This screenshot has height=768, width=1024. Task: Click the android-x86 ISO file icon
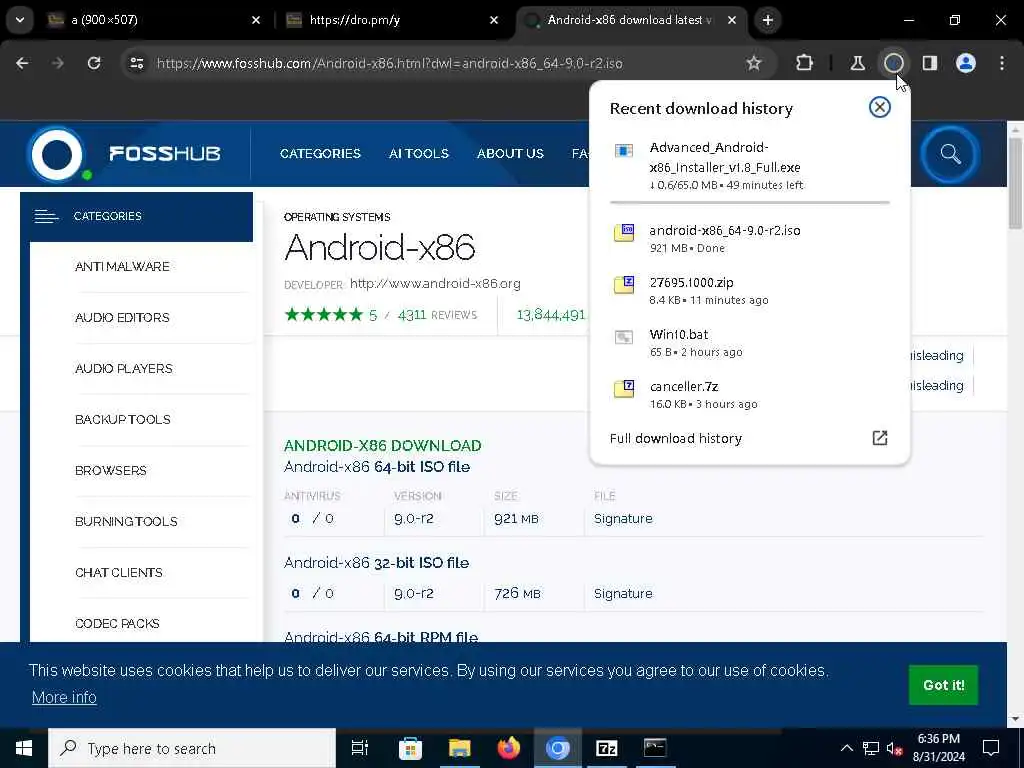pyautogui.click(x=624, y=233)
